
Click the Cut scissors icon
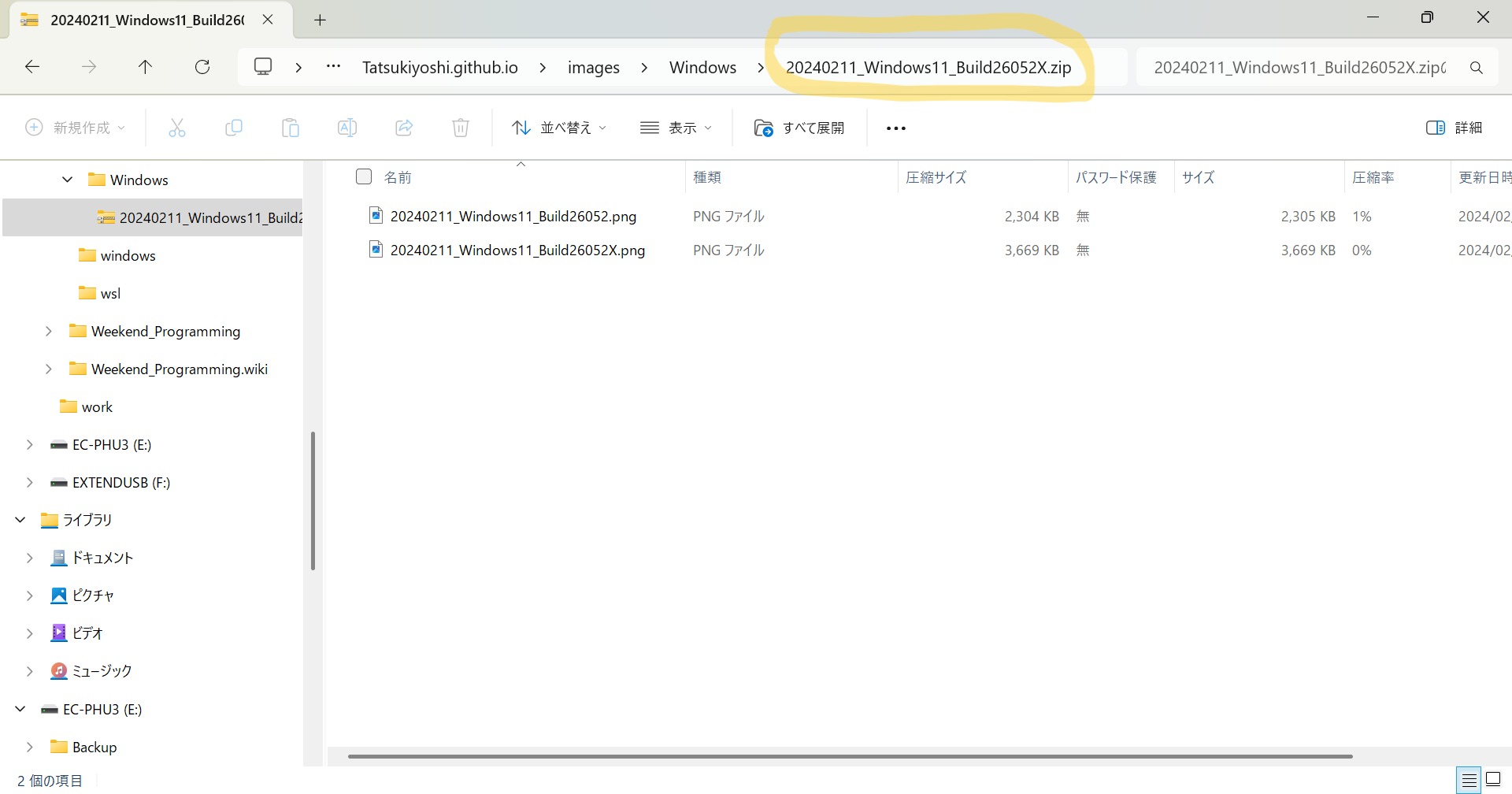[177, 128]
